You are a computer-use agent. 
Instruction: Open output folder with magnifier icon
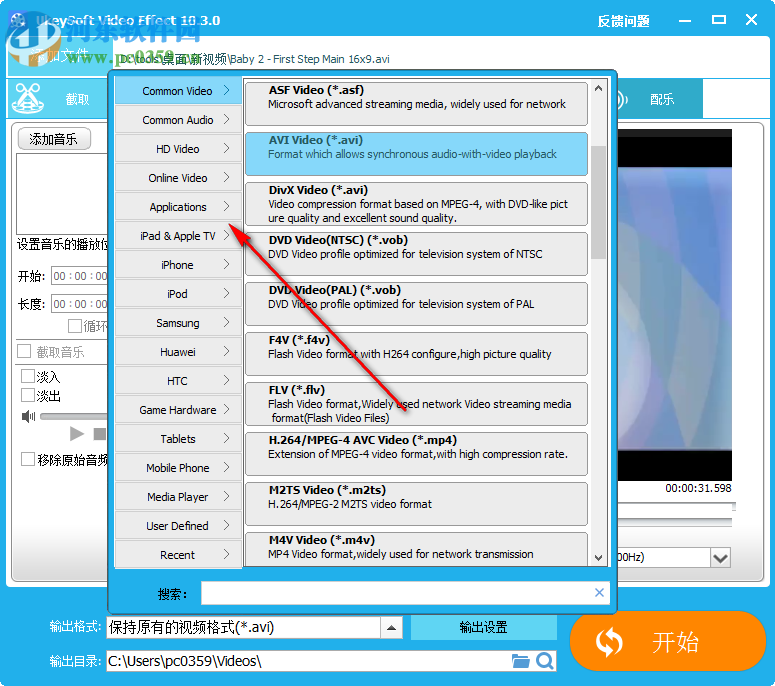[x=545, y=661]
